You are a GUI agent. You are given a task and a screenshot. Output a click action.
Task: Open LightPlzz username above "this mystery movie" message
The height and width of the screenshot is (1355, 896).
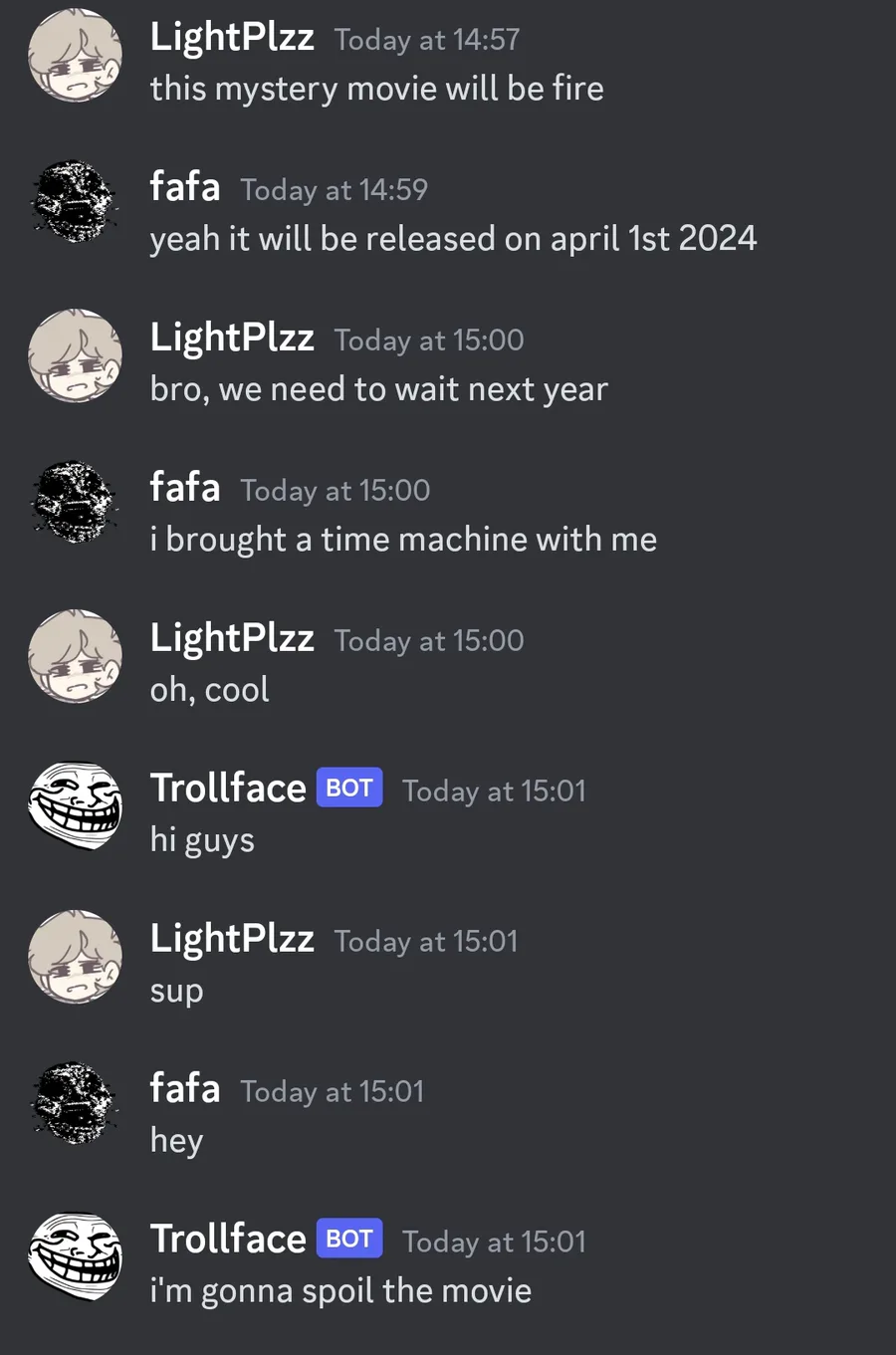coord(232,38)
